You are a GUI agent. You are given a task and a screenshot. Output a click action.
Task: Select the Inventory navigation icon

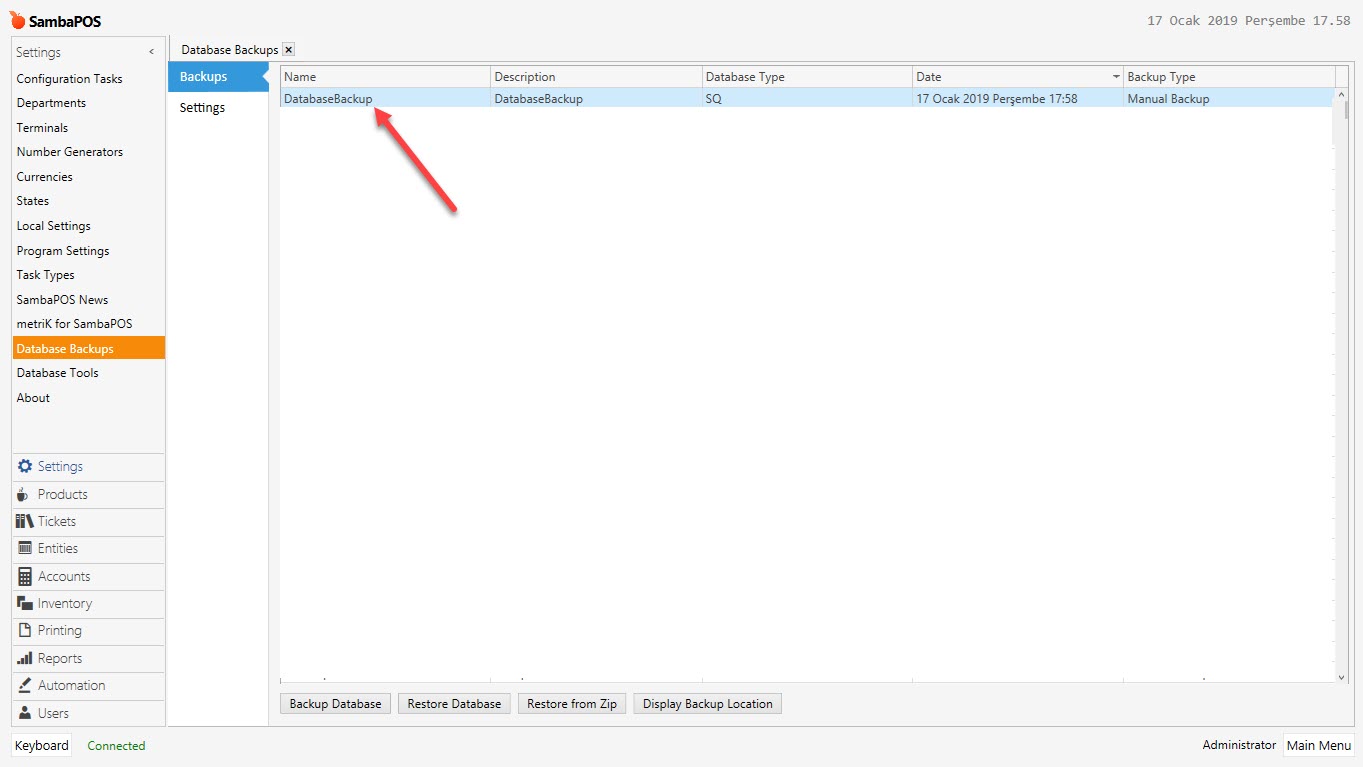tap(23, 603)
